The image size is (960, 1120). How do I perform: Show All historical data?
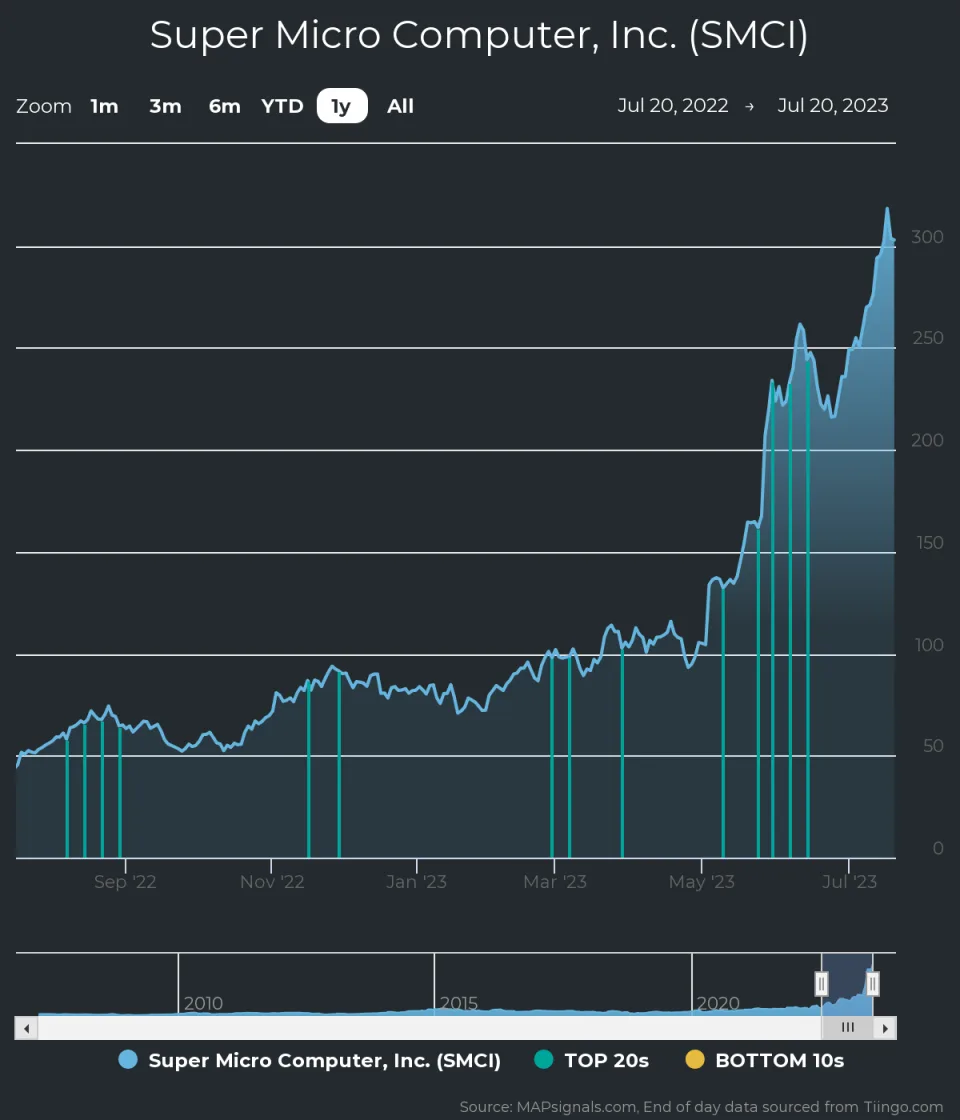[x=400, y=106]
